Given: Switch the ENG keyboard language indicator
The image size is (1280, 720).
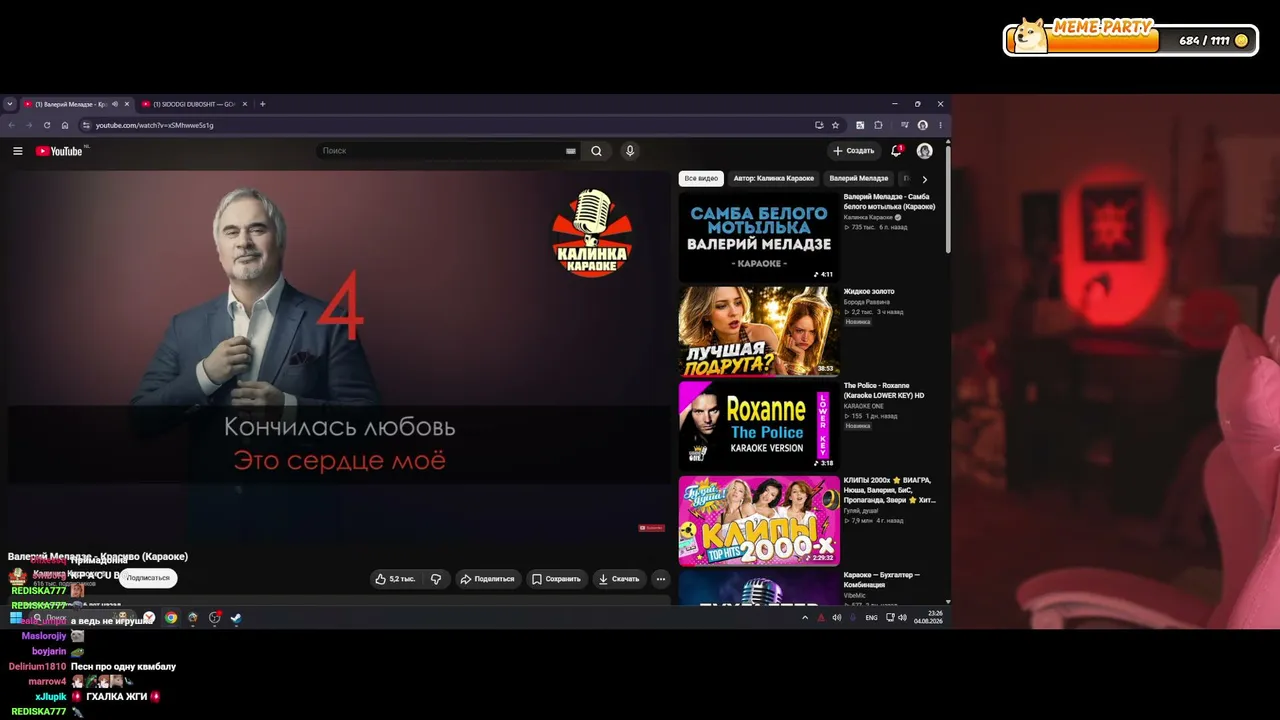Looking at the screenshot, I should (871, 618).
